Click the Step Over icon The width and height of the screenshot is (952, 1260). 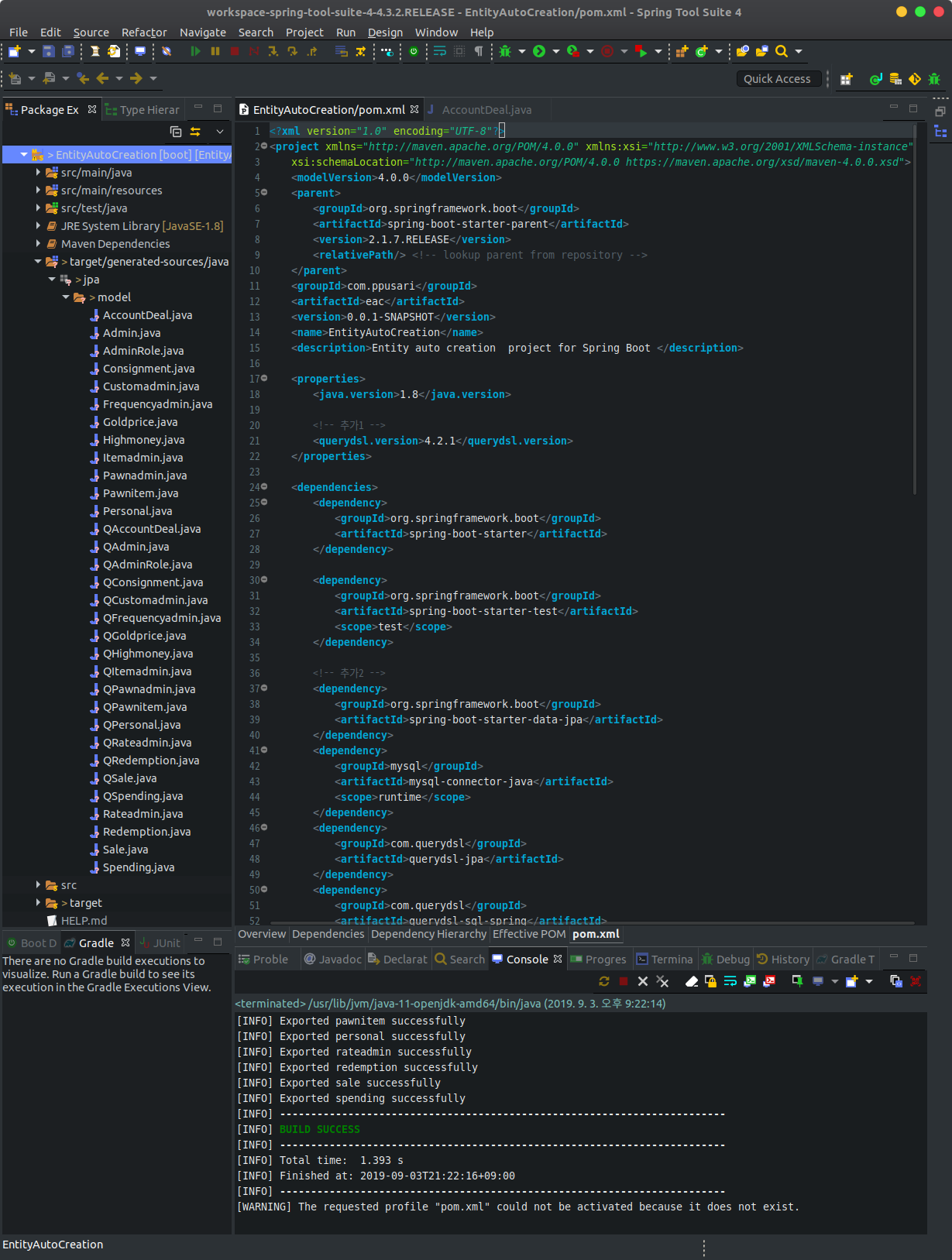pos(292,51)
